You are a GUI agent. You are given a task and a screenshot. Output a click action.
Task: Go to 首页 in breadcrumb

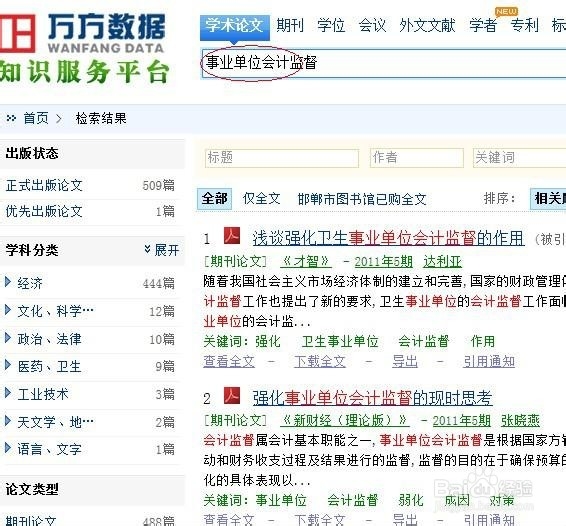pyautogui.click(x=36, y=118)
